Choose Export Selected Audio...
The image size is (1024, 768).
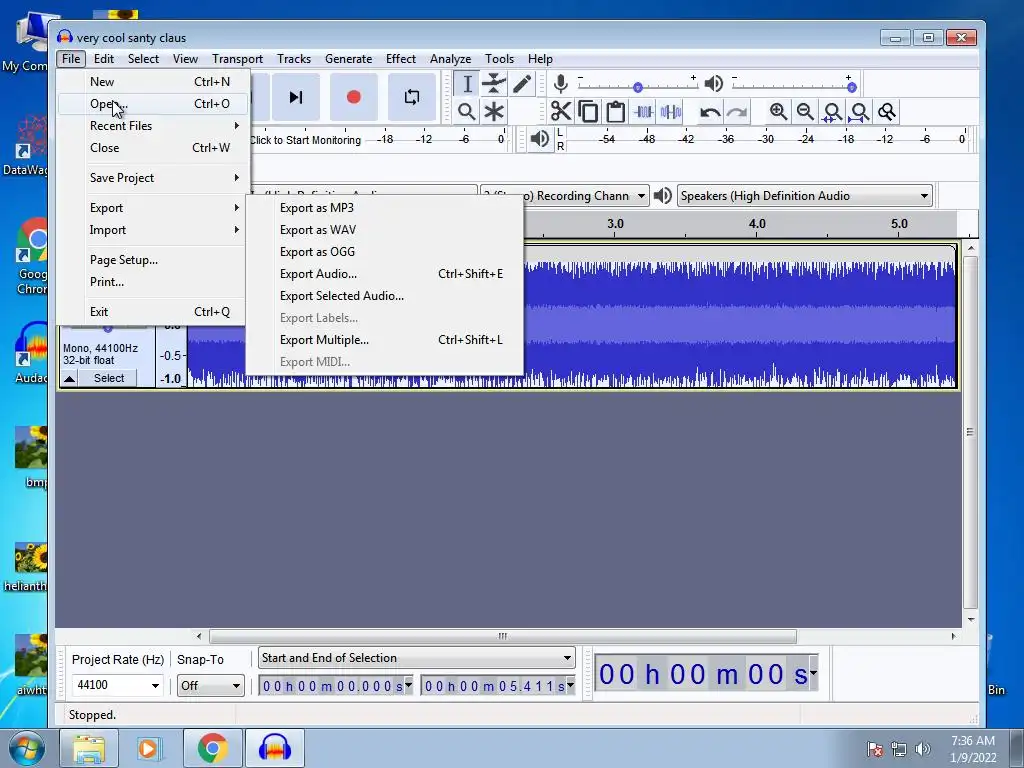[385, 296]
